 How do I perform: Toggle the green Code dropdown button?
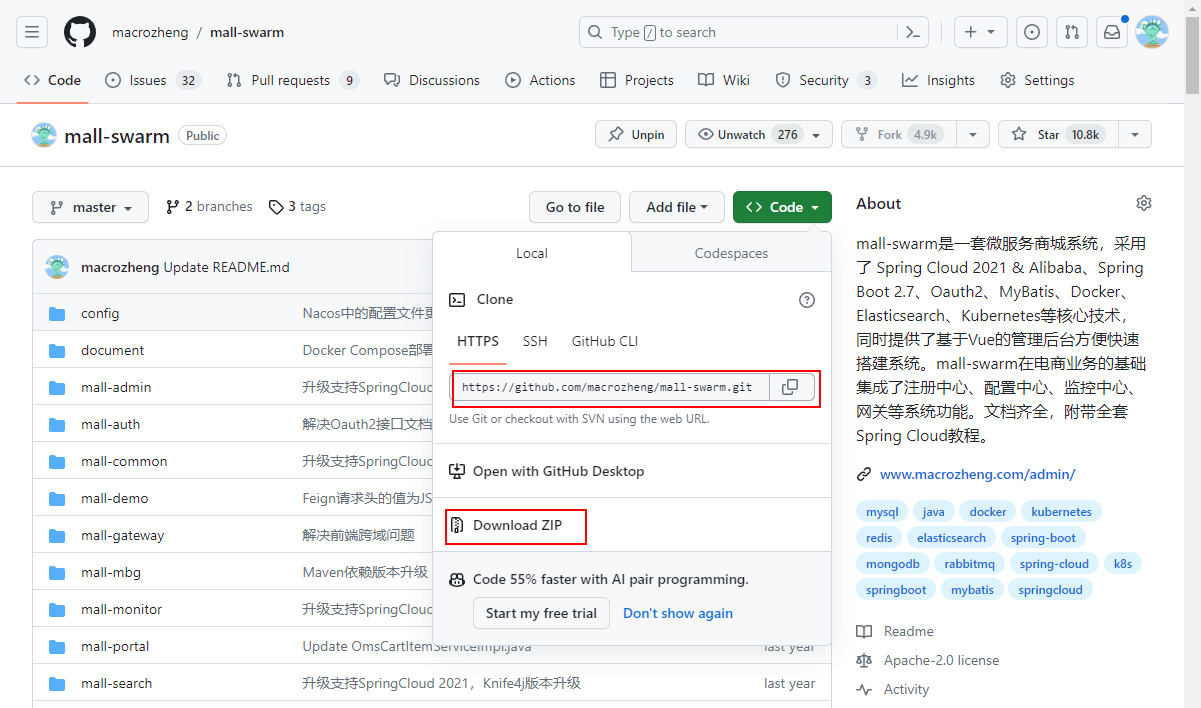782,207
